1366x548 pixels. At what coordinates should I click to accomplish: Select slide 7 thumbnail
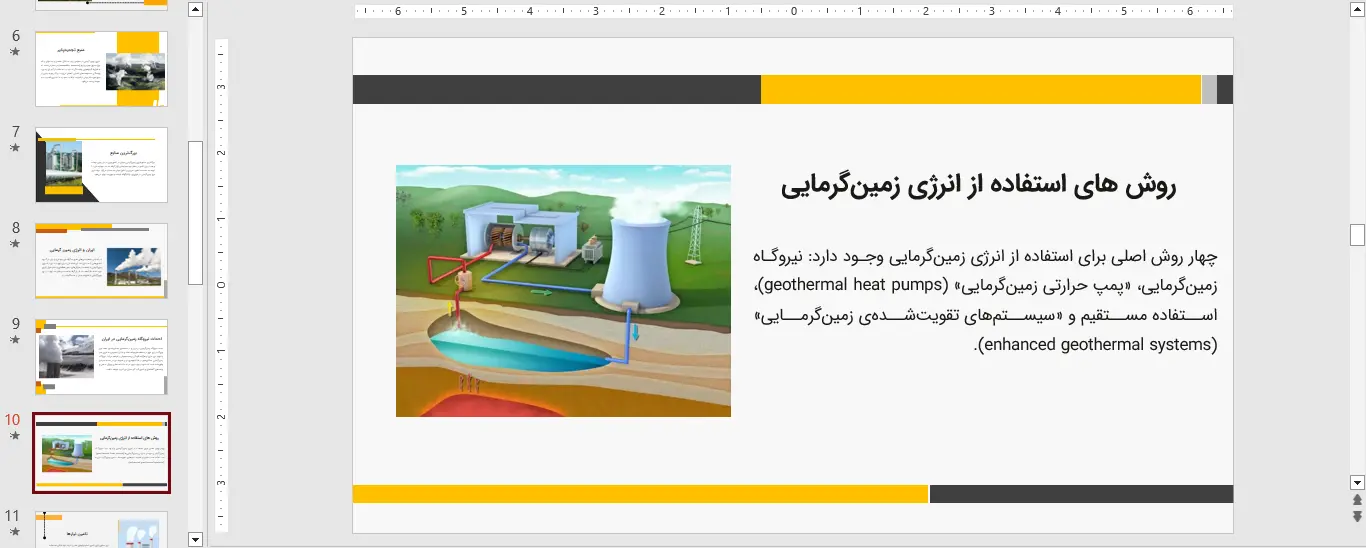click(x=101, y=165)
